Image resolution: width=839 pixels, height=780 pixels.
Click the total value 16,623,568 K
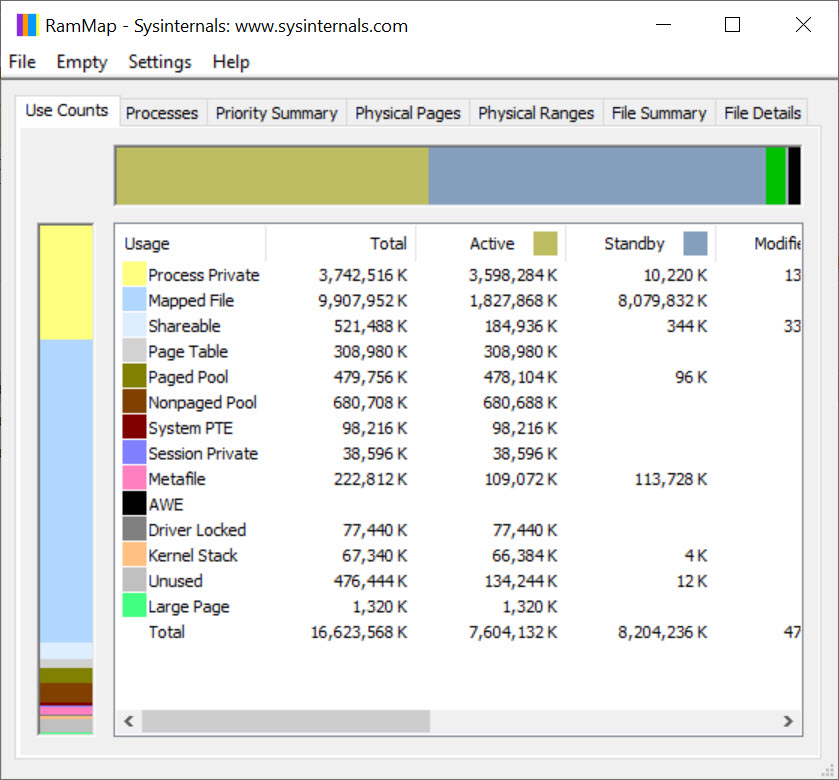pos(359,632)
